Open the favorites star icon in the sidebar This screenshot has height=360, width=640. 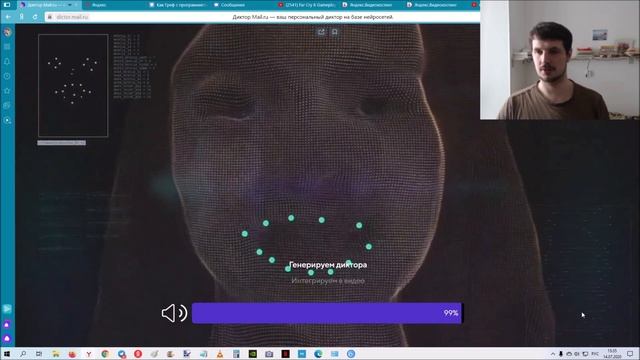point(7,91)
